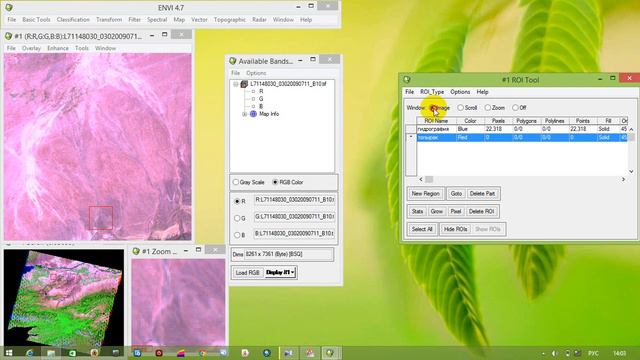The image size is (640, 360).
Task: Click the volume speaker tray icon
Action: coord(555,353)
